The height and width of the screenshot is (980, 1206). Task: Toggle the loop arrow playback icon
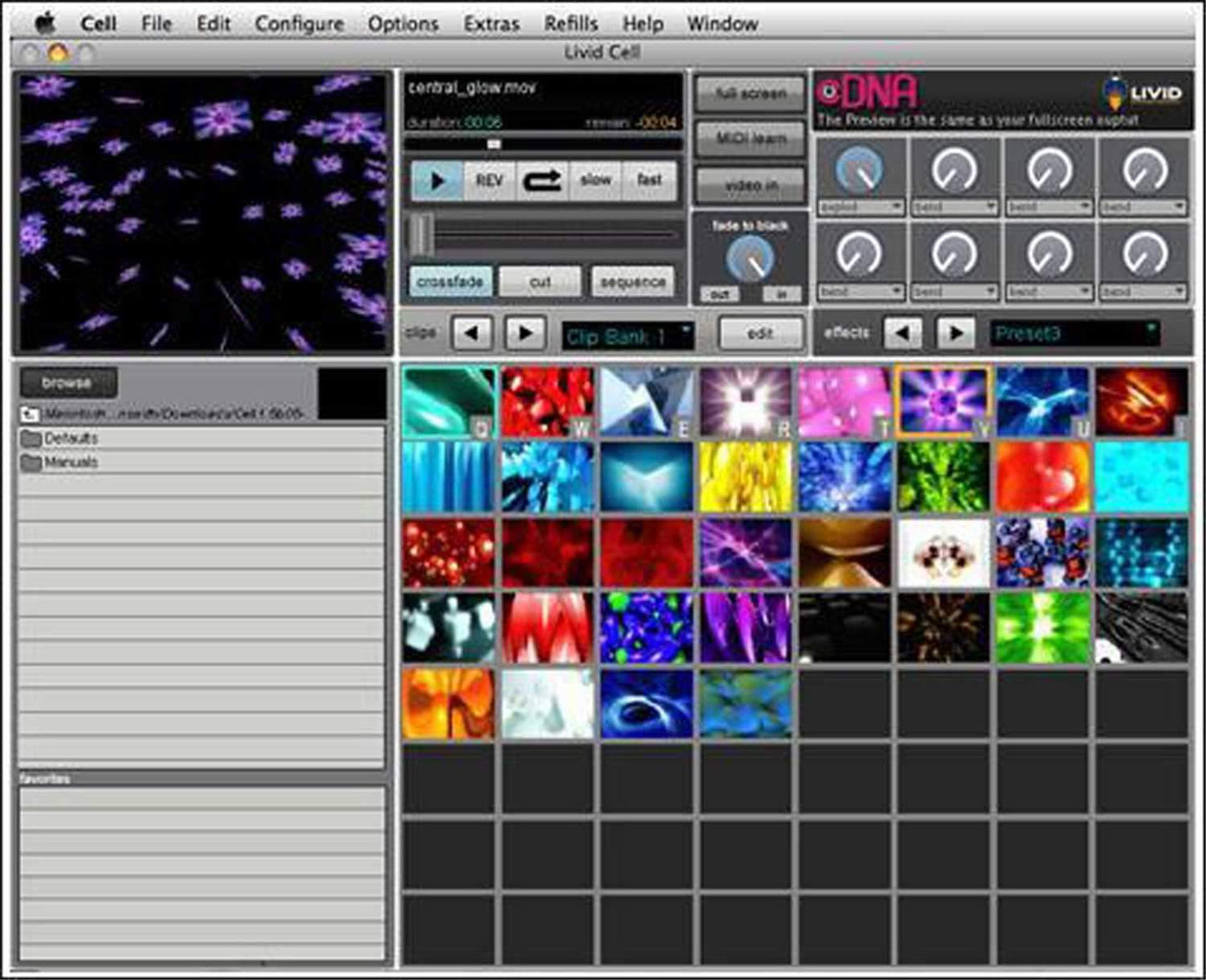[542, 181]
